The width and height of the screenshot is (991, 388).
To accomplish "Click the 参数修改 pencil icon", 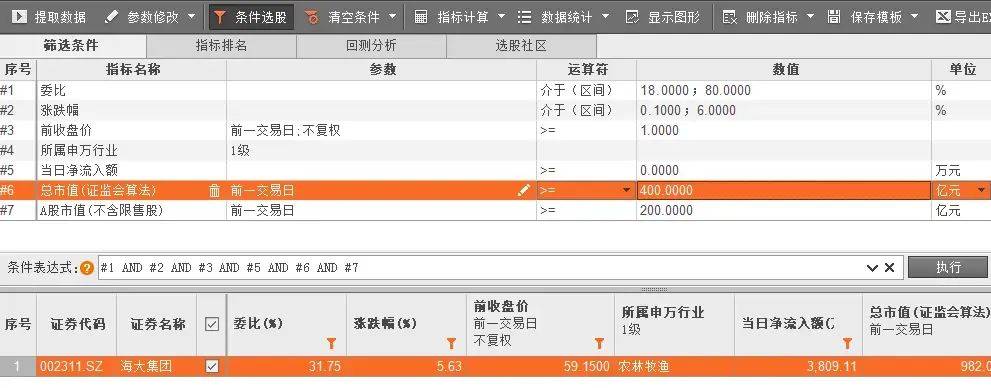I will point(111,16).
